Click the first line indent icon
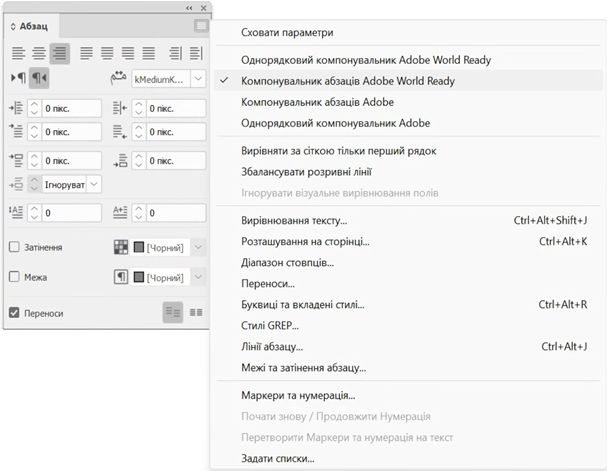The image size is (607, 471). tap(16, 131)
